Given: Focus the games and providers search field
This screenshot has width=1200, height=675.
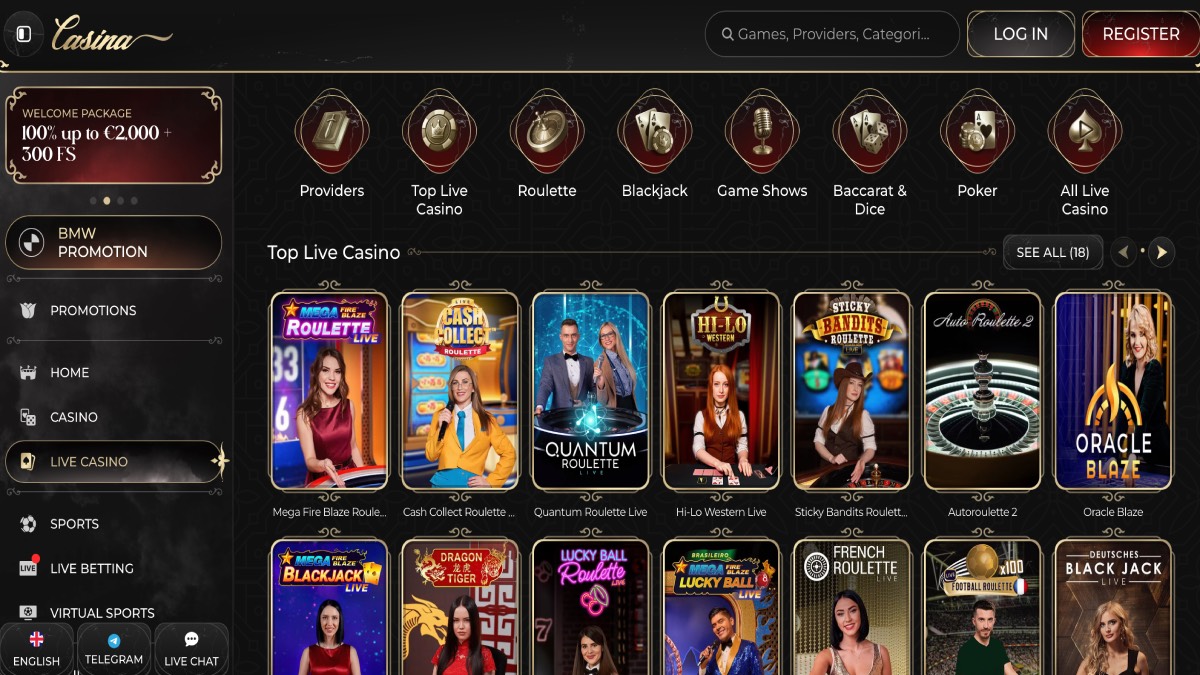Looking at the screenshot, I should pyautogui.click(x=832, y=34).
